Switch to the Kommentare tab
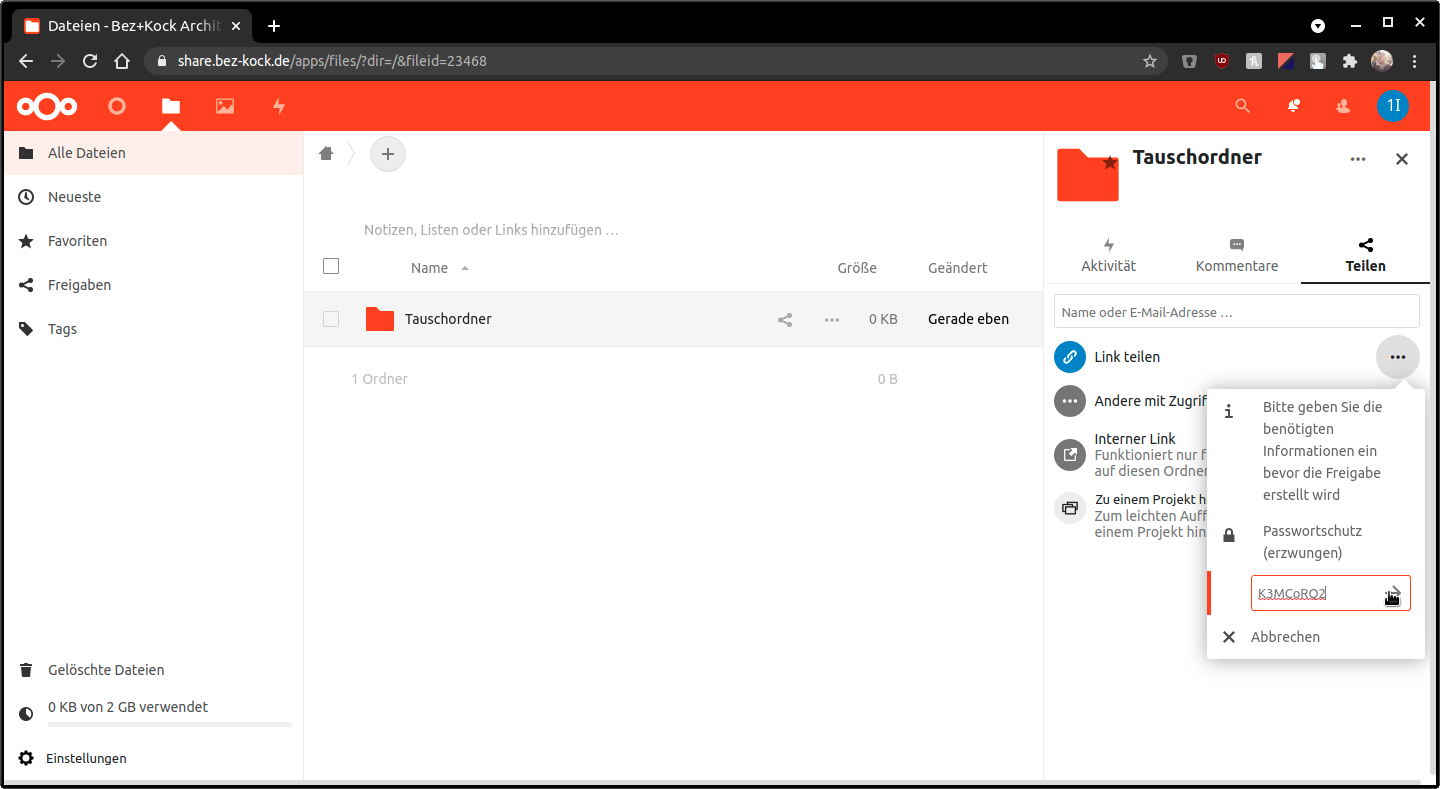This screenshot has height=789, width=1440. point(1236,256)
